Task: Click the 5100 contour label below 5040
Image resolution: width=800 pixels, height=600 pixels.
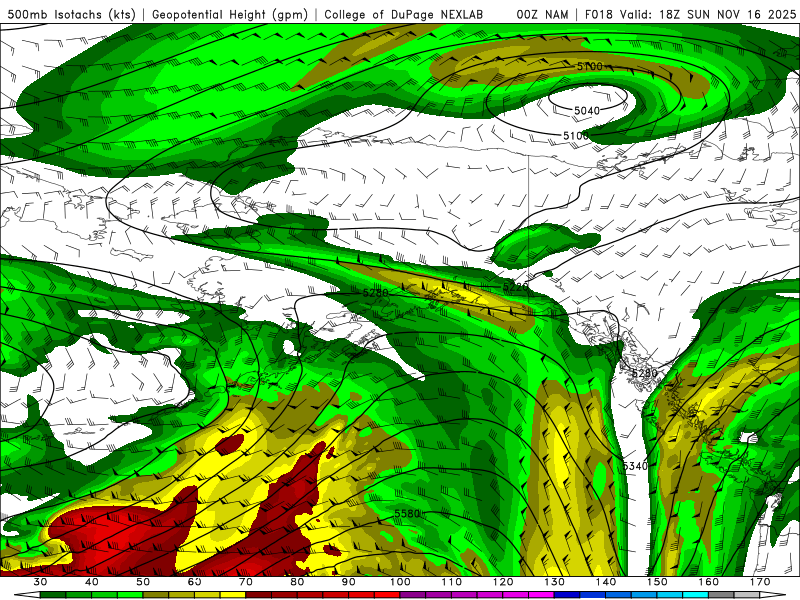Action: 576,136
